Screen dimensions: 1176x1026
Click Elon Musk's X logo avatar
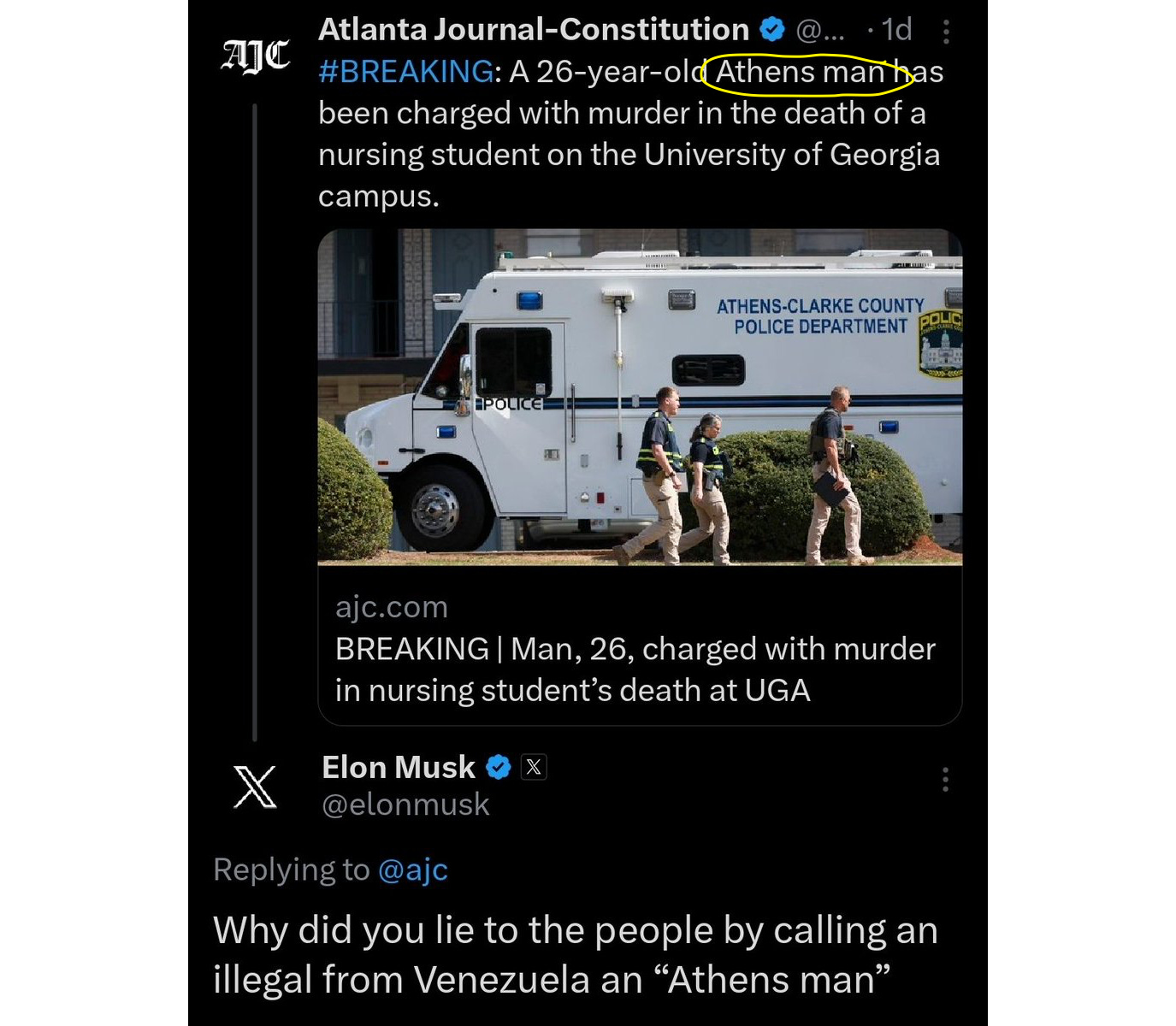click(255, 787)
